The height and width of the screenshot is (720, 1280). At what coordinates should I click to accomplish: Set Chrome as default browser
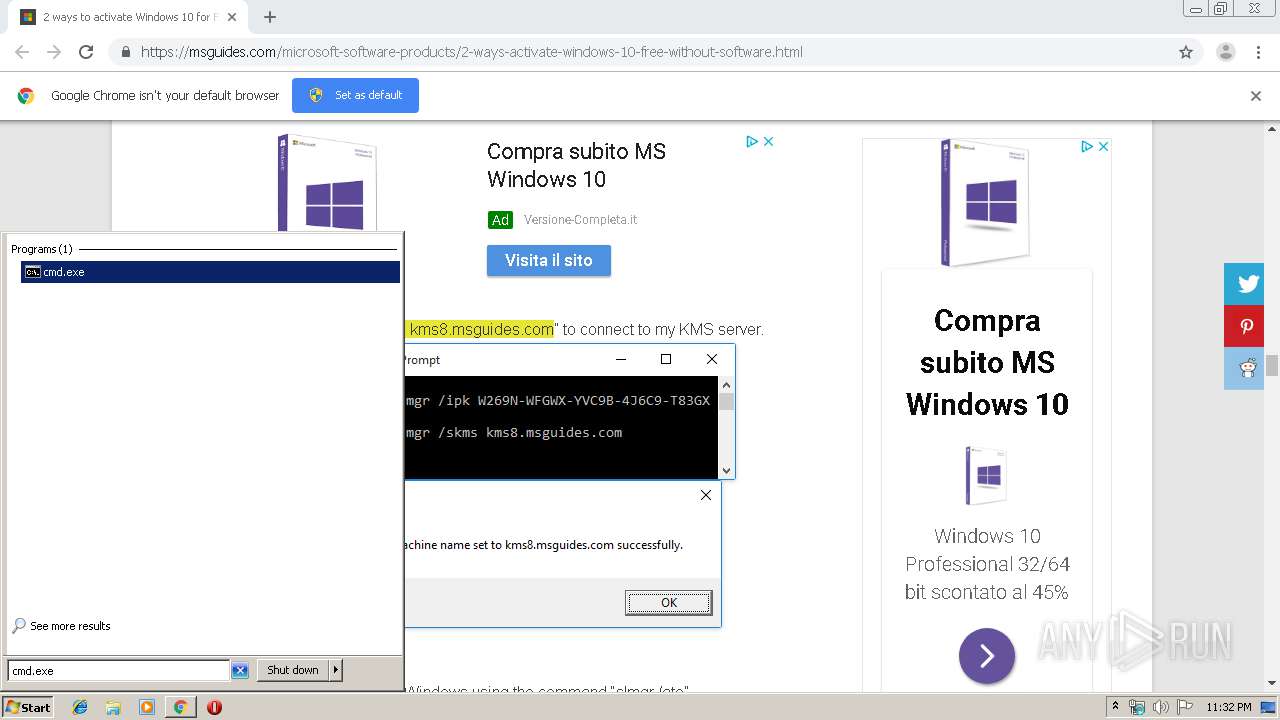click(355, 95)
